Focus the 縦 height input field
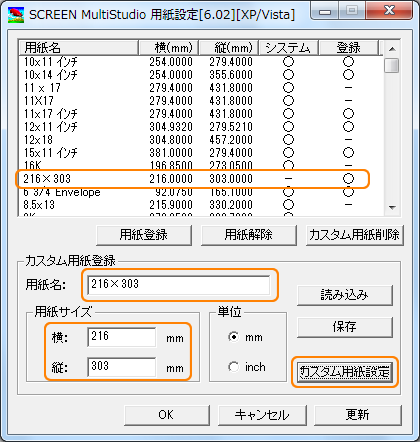 pos(122,367)
